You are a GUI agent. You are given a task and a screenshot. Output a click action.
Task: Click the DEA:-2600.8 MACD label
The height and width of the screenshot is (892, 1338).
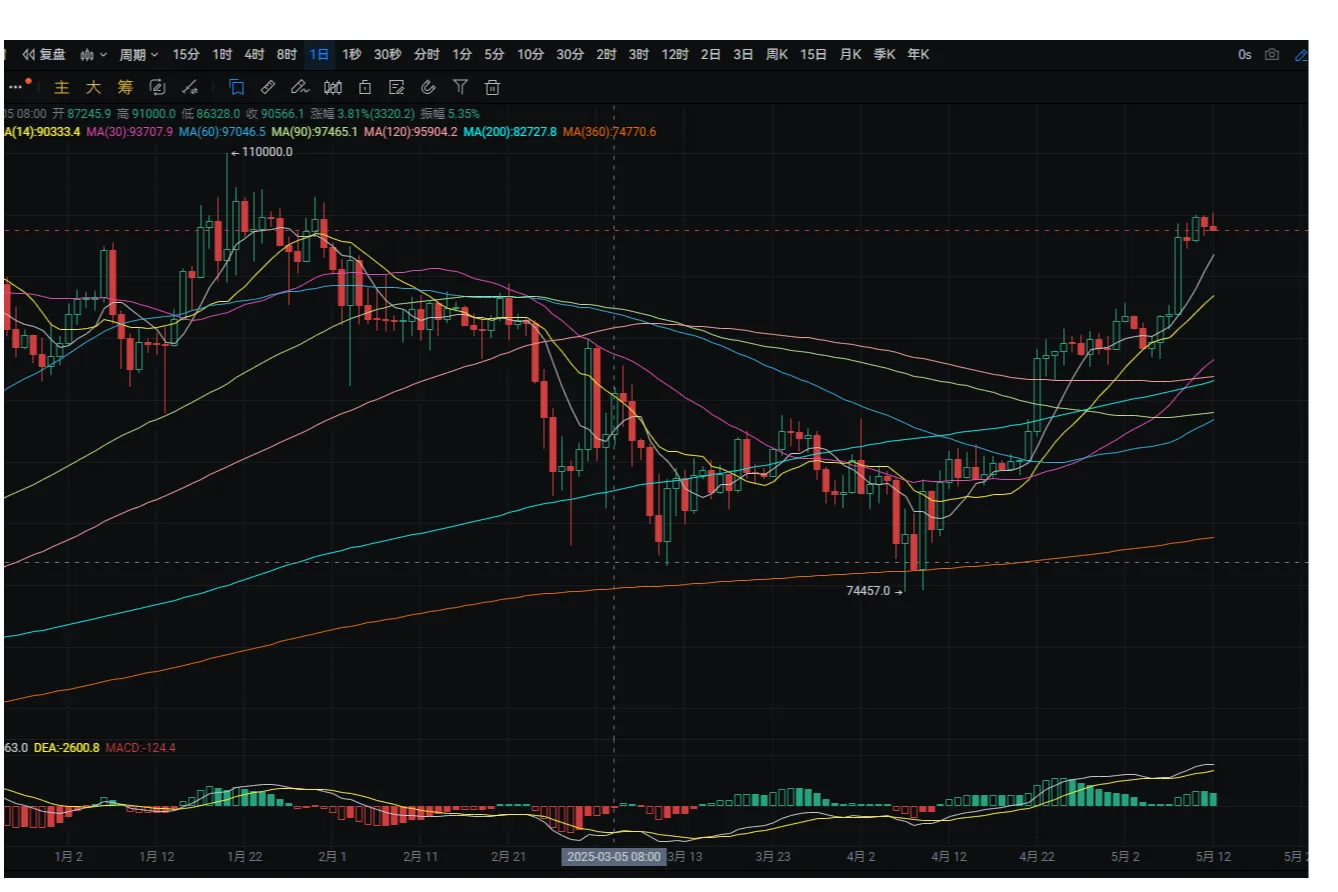[x=66, y=748]
